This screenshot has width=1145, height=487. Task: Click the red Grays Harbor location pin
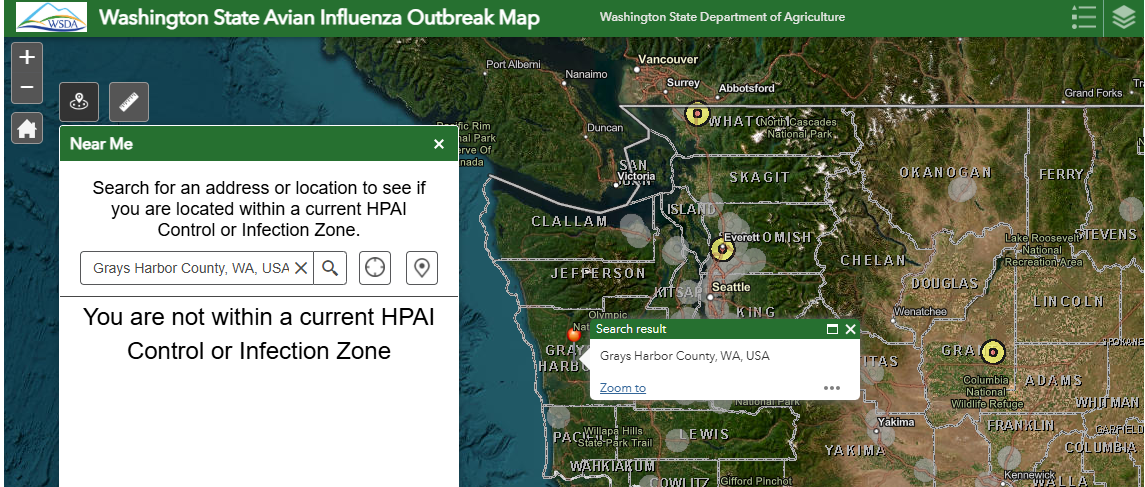coord(574,335)
